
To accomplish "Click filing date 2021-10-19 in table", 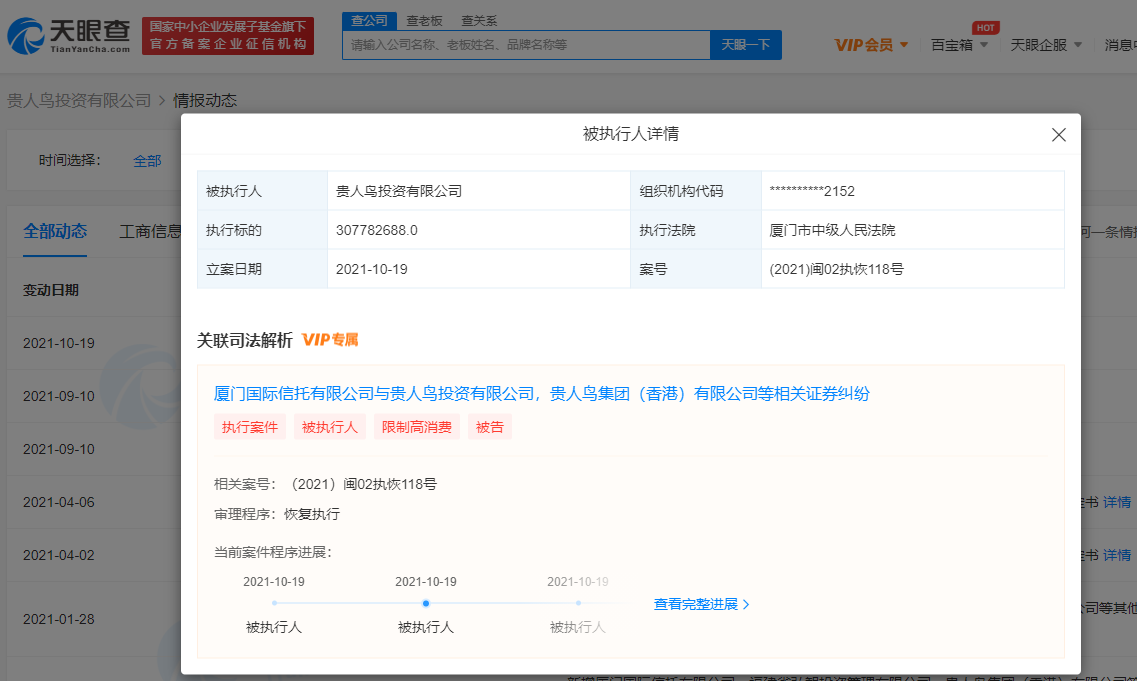I will pos(371,270).
